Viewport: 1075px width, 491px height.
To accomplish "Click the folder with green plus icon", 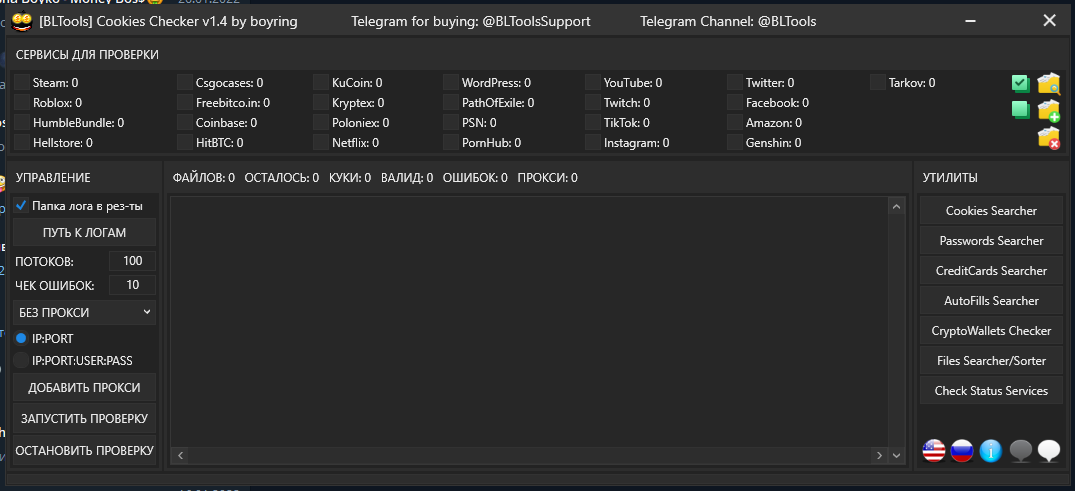I will tap(1049, 110).
